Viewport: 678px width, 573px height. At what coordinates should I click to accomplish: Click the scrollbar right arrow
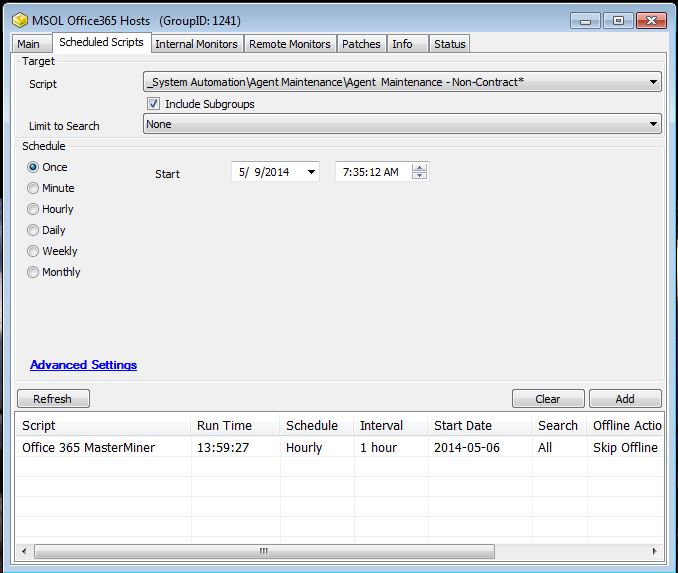654,551
